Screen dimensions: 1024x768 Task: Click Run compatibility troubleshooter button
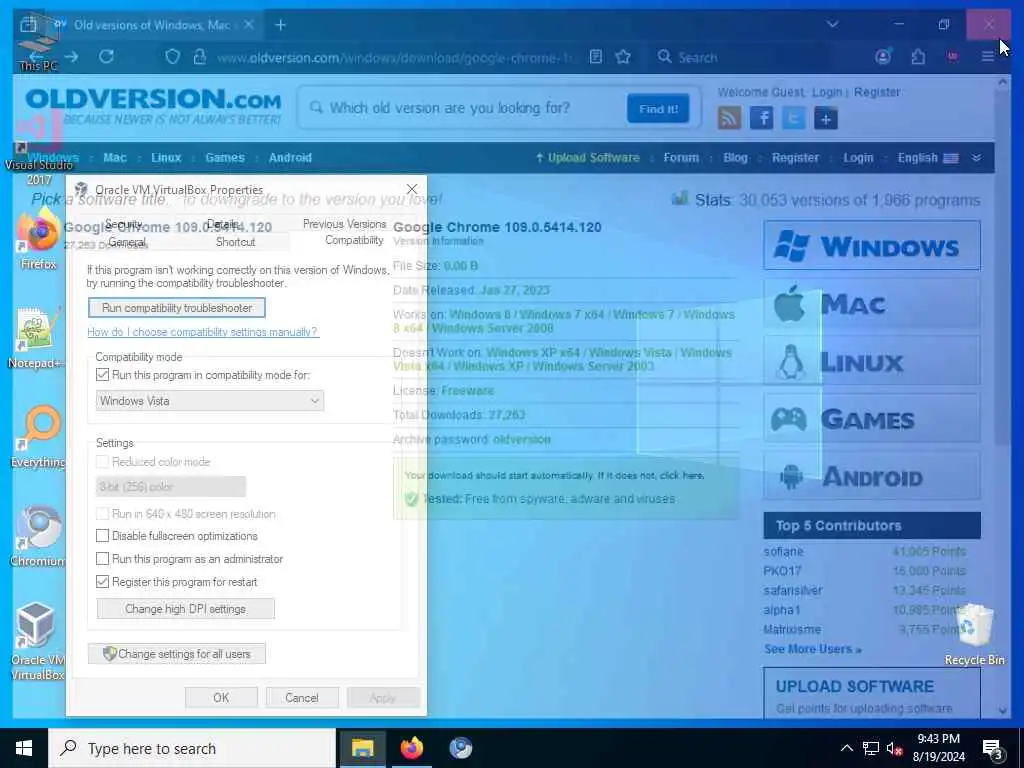(x=177, y=308)
